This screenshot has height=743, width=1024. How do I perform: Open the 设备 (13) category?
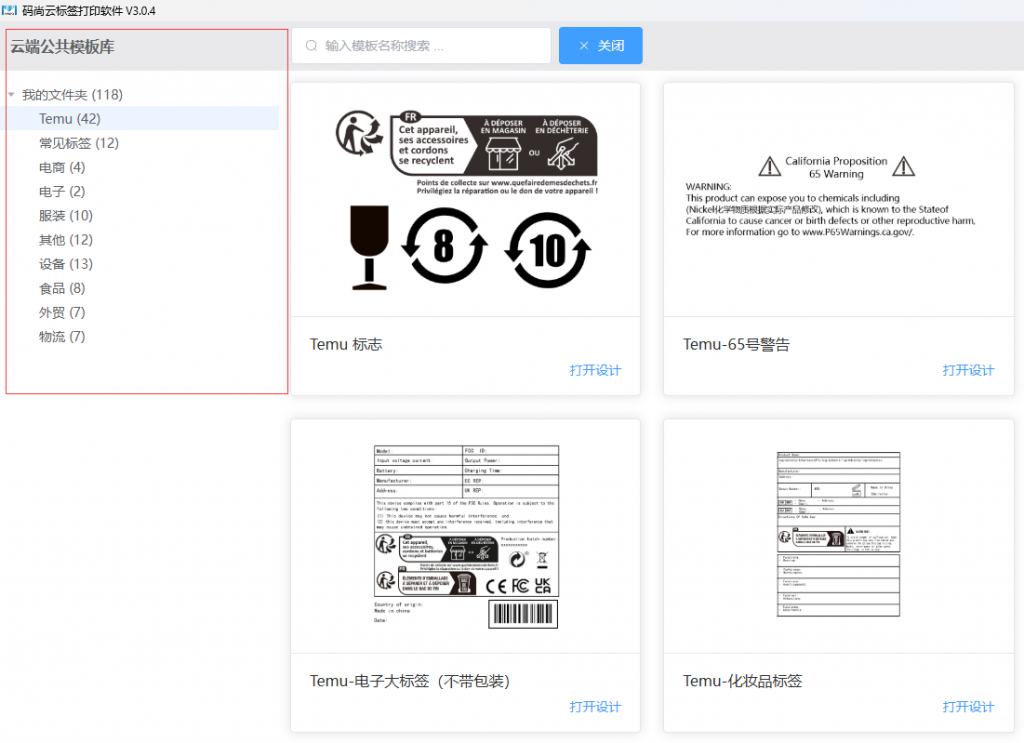66,264
